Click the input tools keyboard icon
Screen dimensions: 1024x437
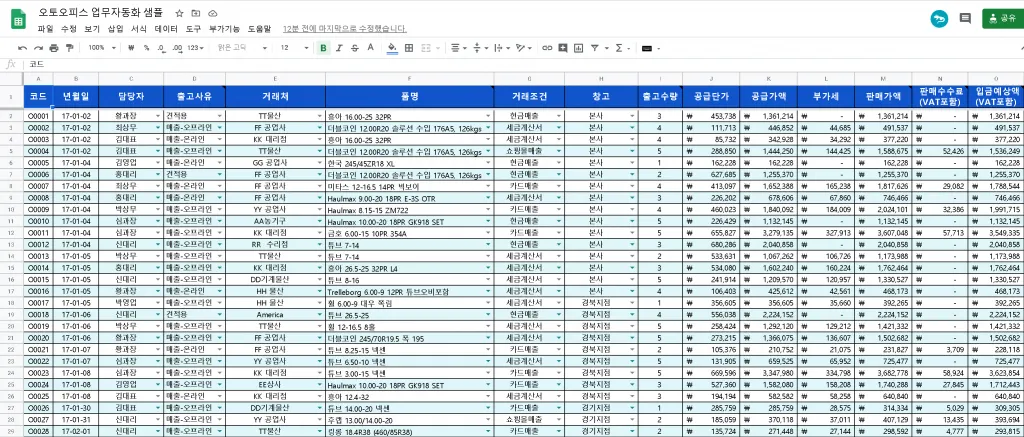tap(649, 48)
